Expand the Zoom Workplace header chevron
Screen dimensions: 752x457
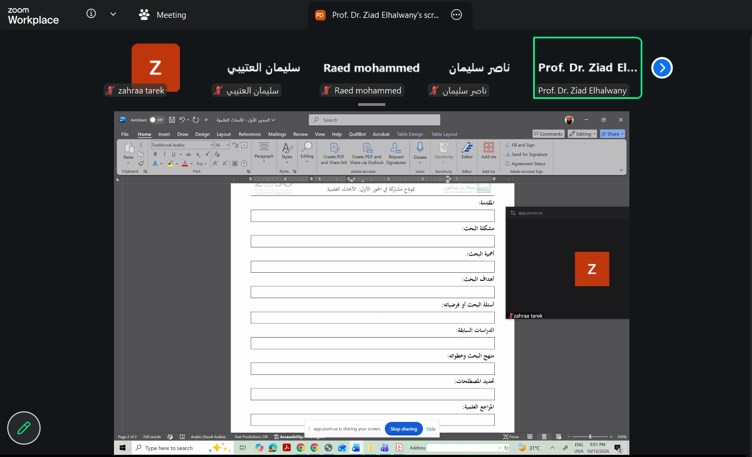[113, 14]
